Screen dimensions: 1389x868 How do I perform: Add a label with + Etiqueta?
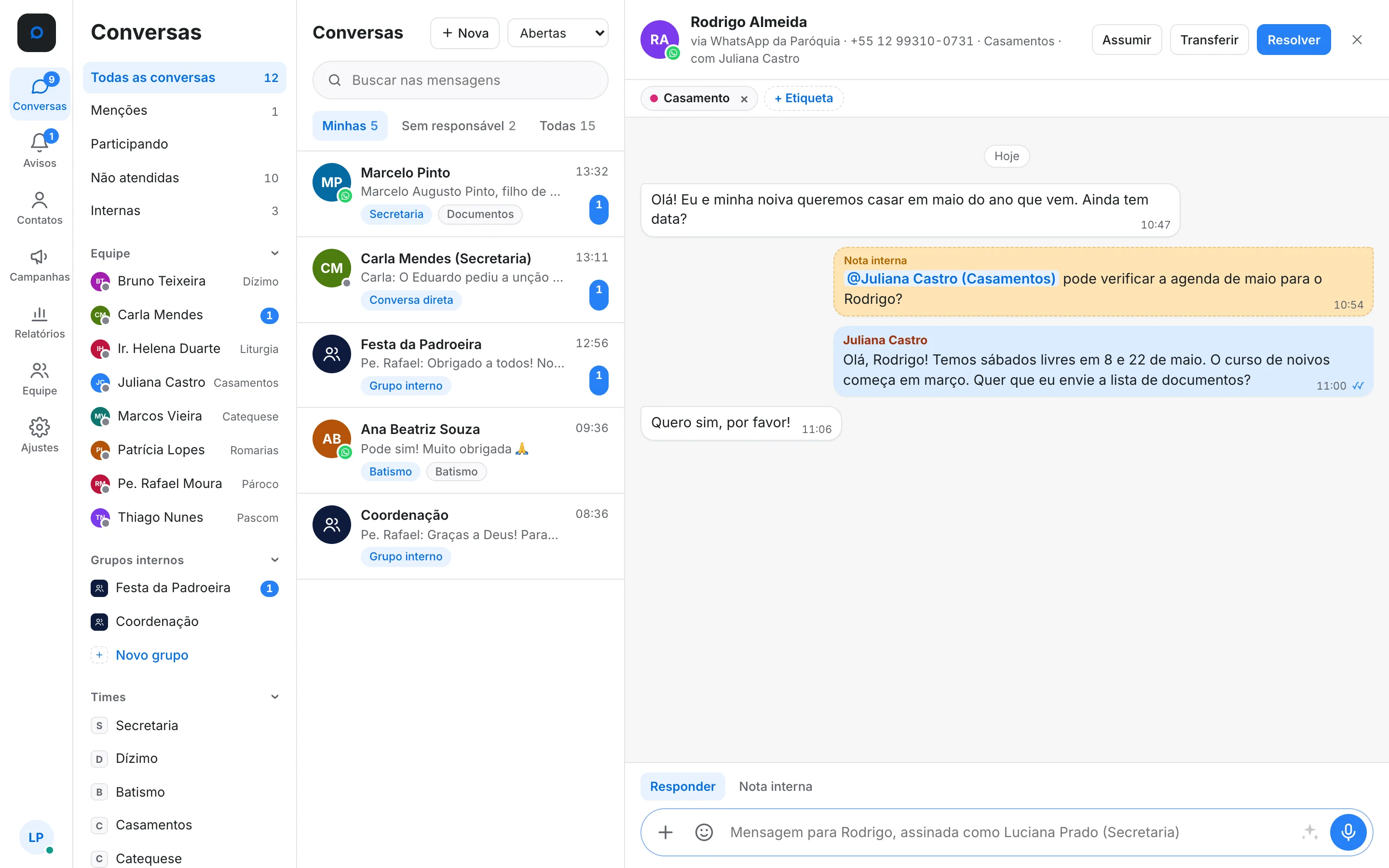coord(803,98)
